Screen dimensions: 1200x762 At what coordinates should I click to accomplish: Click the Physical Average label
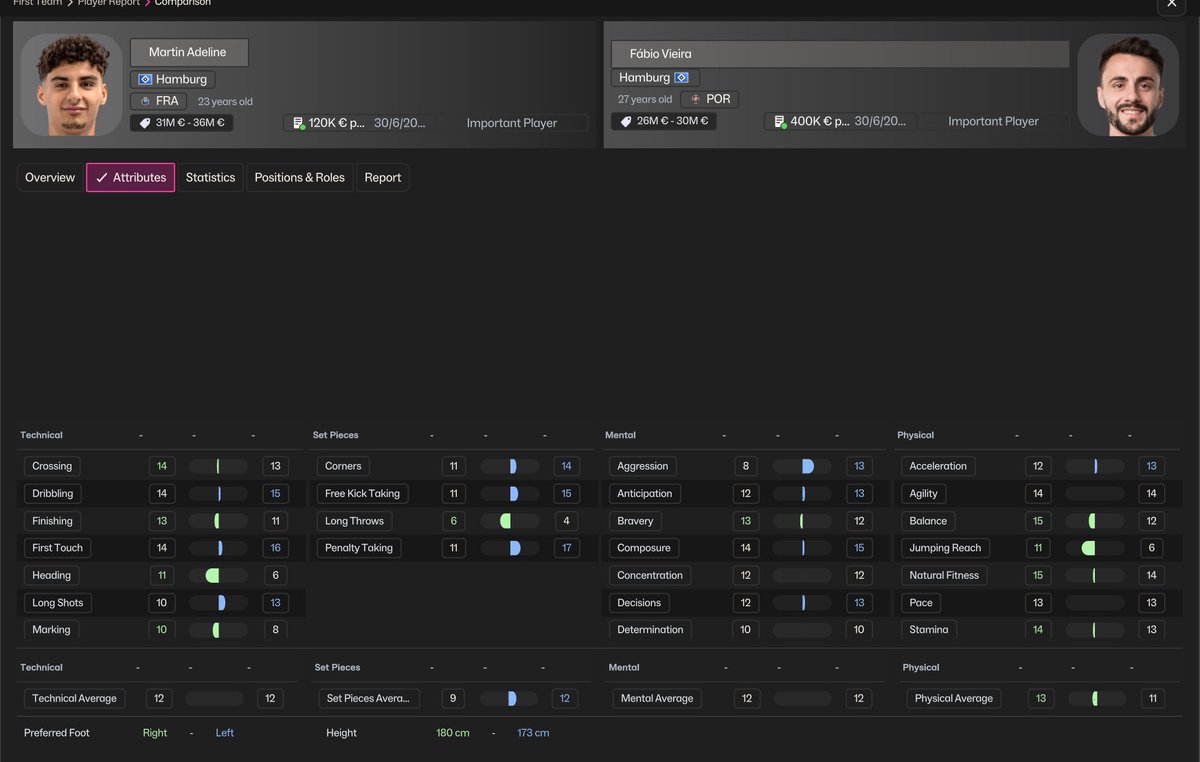click(954, 698)
